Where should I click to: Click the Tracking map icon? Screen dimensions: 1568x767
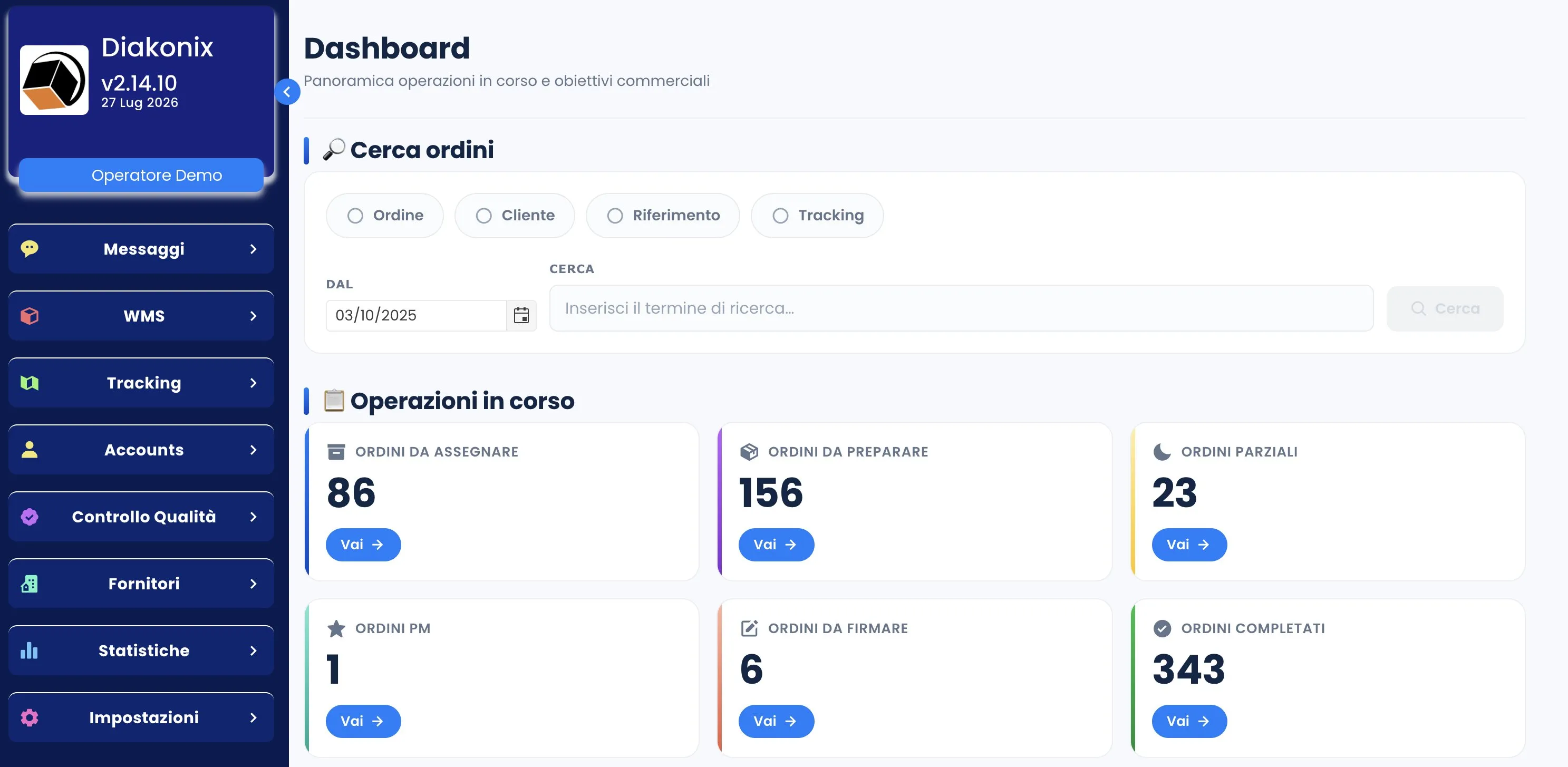pyautogui.click(x=29, y=382)
